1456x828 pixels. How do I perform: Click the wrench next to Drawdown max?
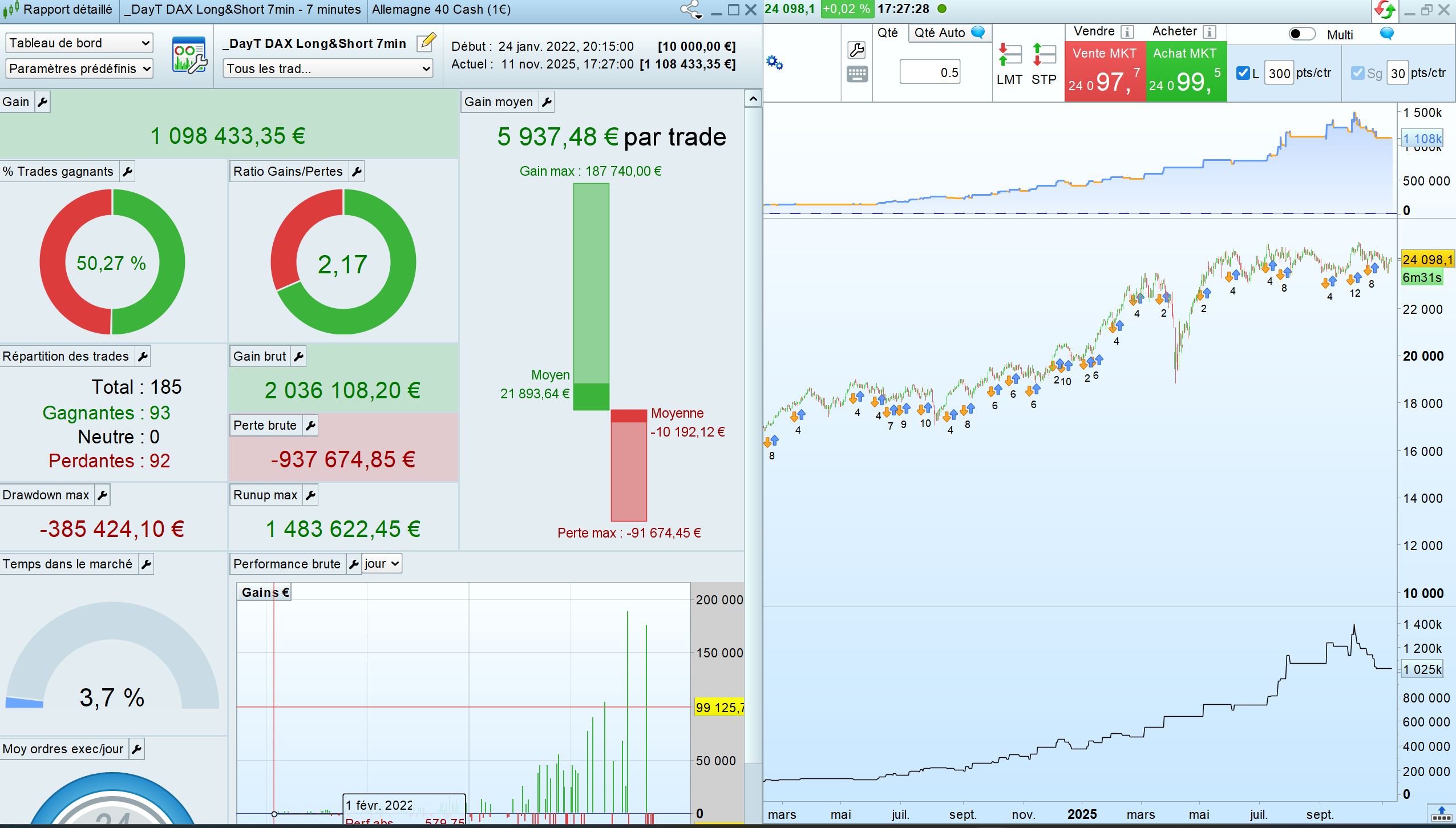[x=102, y=495]
